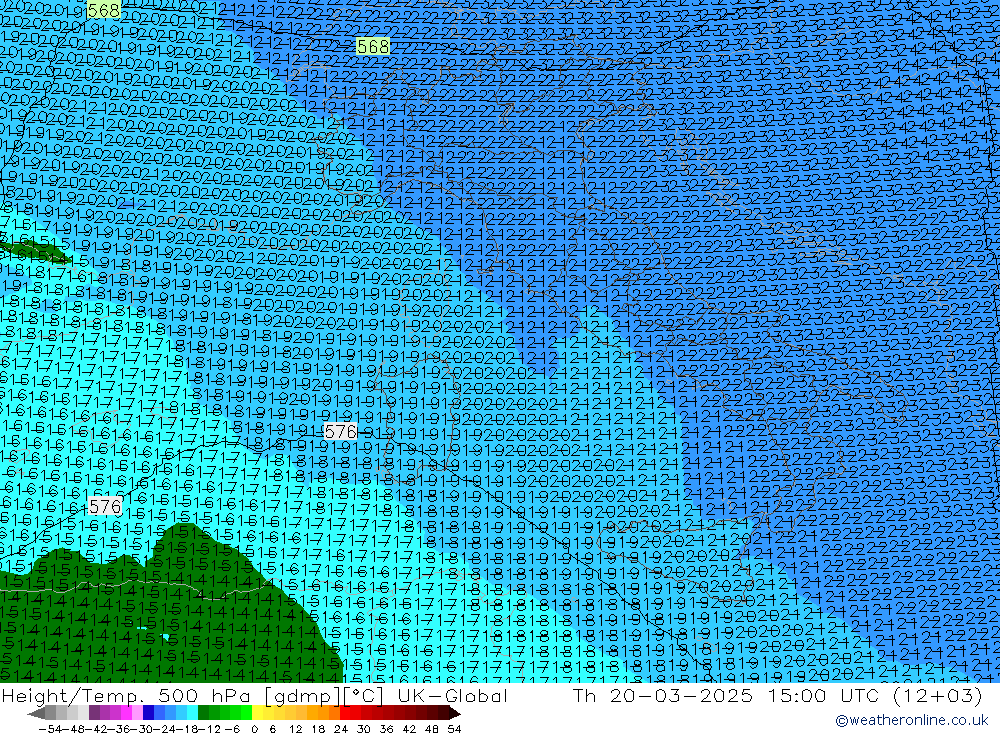Pick the first bright yellow legend swatch
1000x733 pixels.
tap(257, 713)
